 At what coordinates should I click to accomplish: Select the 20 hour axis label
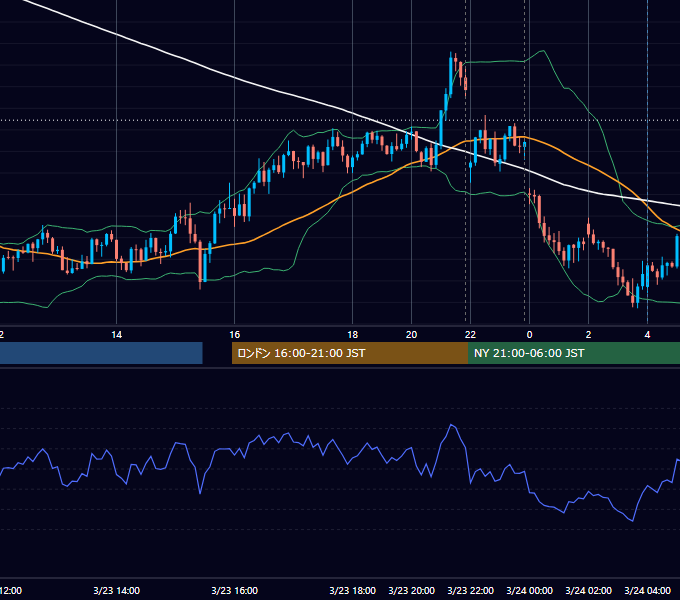pos(412,335)
